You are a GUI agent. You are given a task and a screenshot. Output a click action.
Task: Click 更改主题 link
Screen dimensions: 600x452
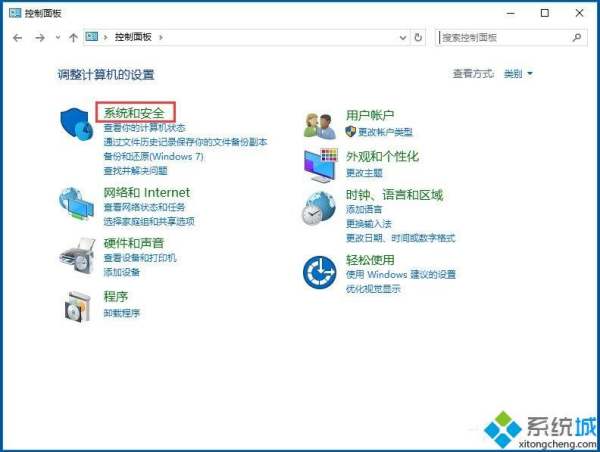click(x=364, y=173)
